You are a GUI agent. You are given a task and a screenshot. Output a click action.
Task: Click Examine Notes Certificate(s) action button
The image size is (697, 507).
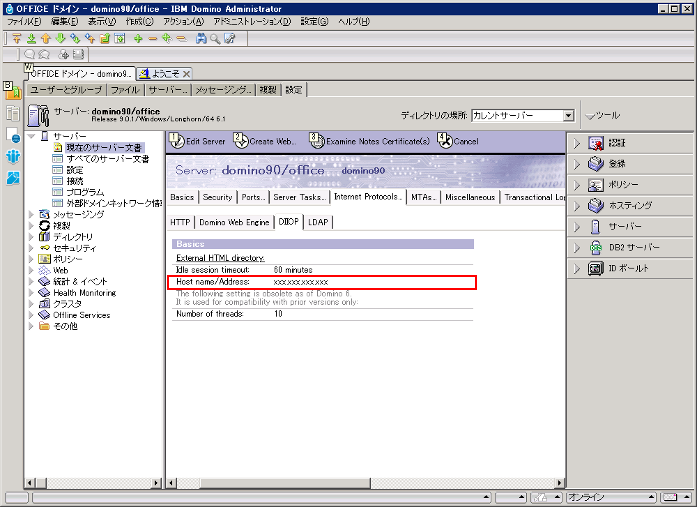[x=370, y=141]
